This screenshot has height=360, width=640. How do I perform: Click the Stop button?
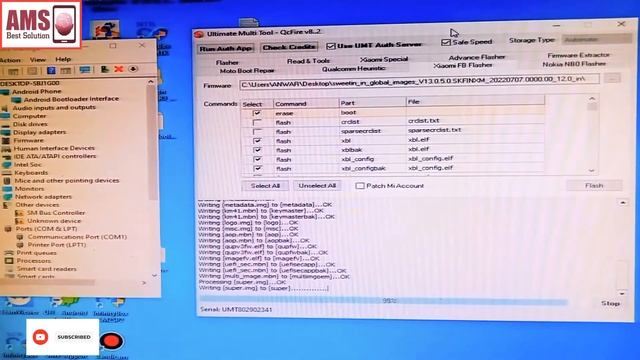(610, 303)
